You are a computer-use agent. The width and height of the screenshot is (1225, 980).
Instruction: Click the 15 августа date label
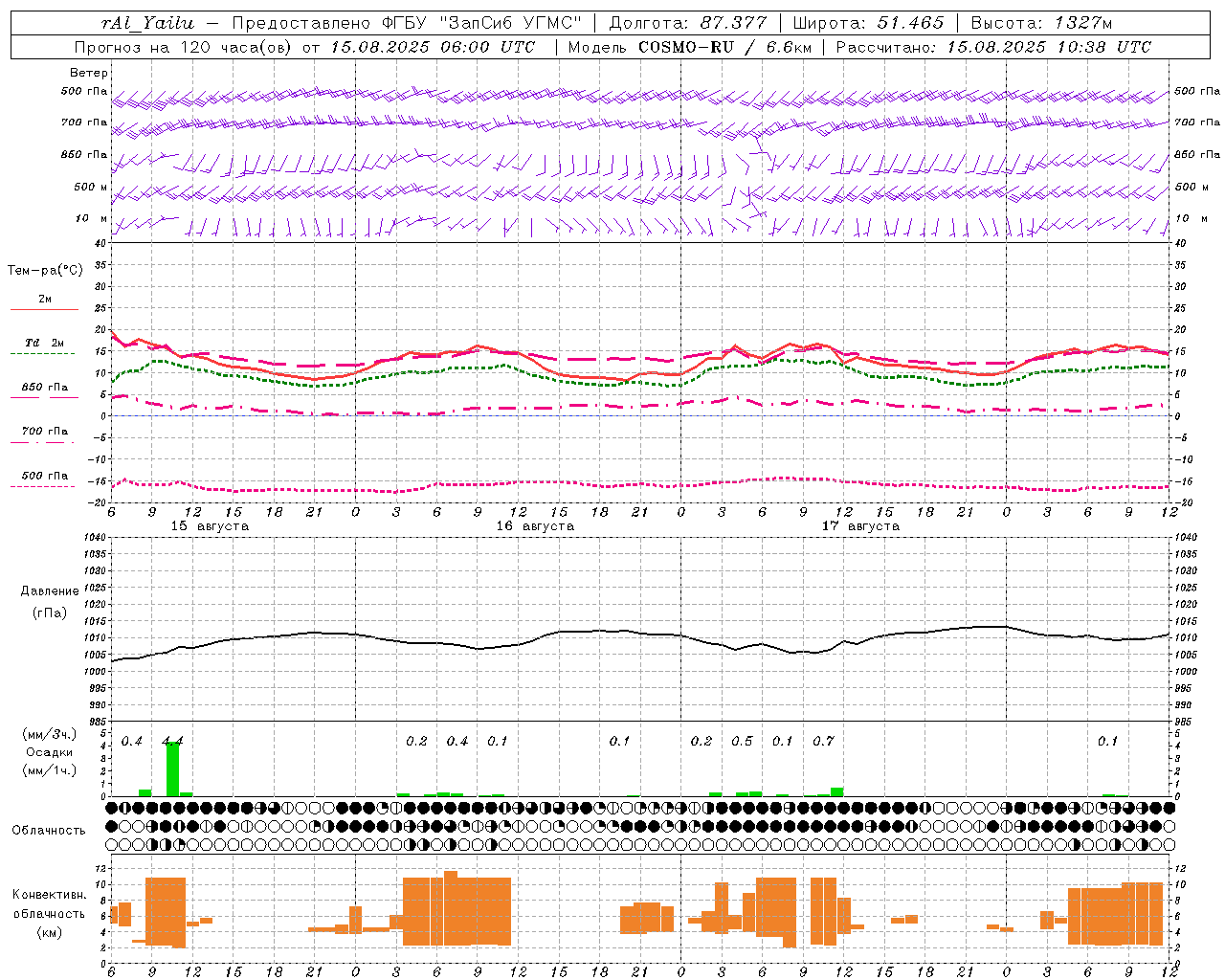click(210, 526)
